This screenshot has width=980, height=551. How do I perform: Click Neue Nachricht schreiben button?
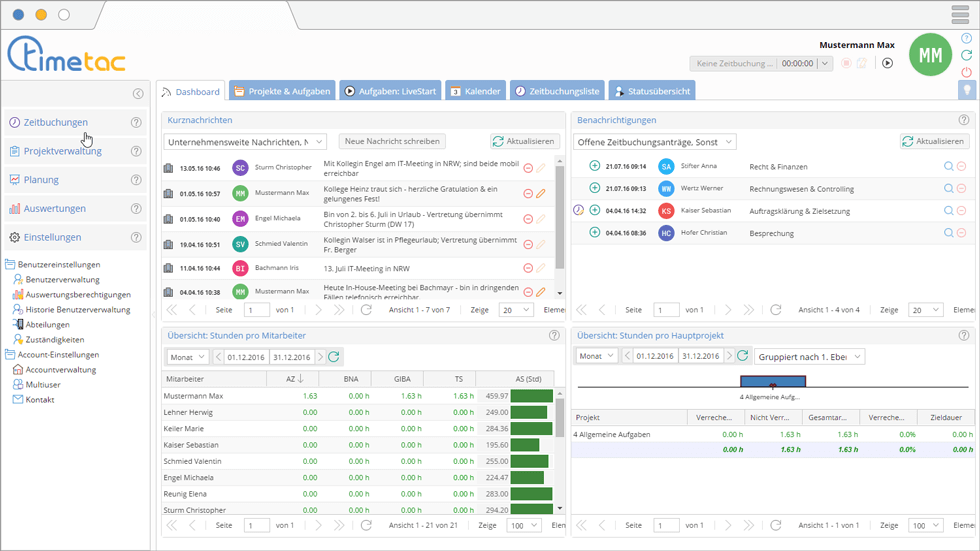point(392,142)
